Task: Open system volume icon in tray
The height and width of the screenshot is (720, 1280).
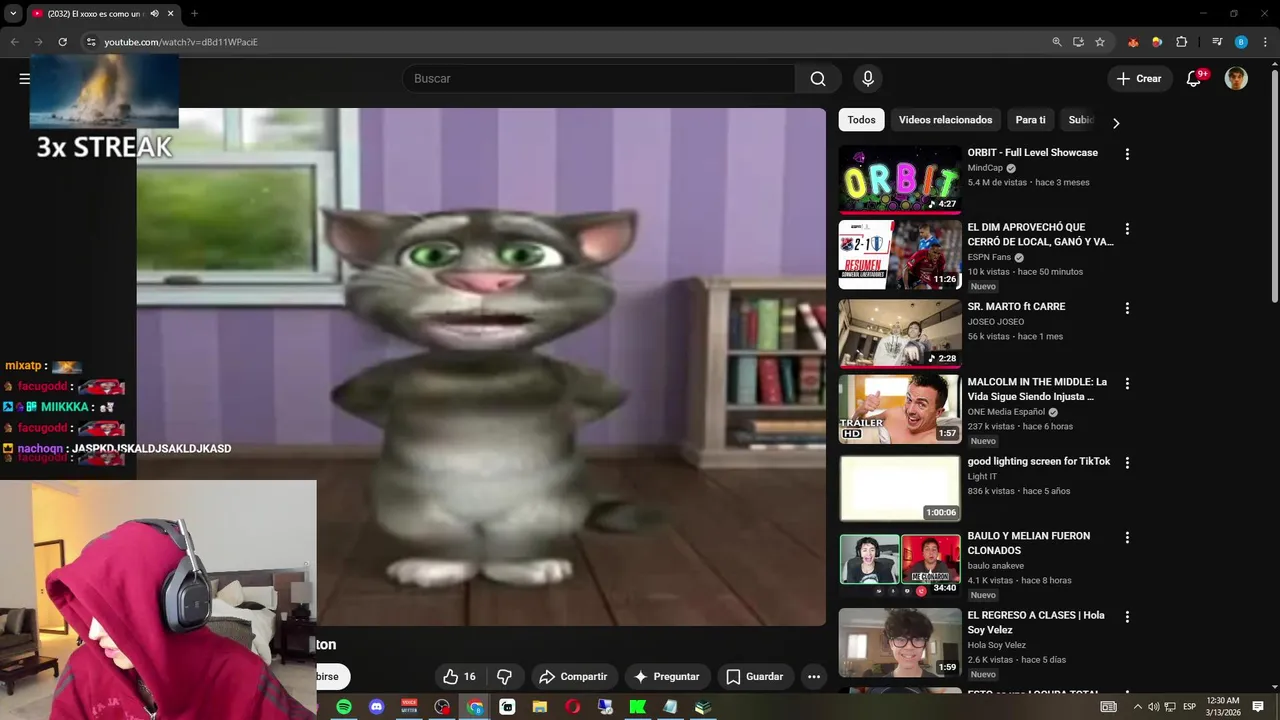Action: [1153, 707]
